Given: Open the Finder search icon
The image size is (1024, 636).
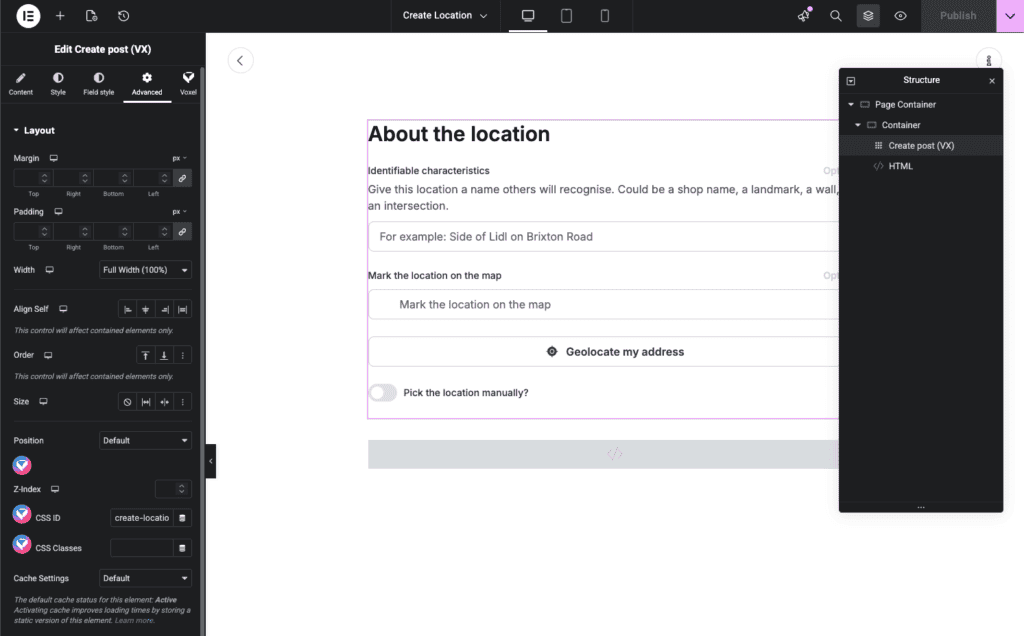Looking at the screenshot, I should click(x=836, y=16).
